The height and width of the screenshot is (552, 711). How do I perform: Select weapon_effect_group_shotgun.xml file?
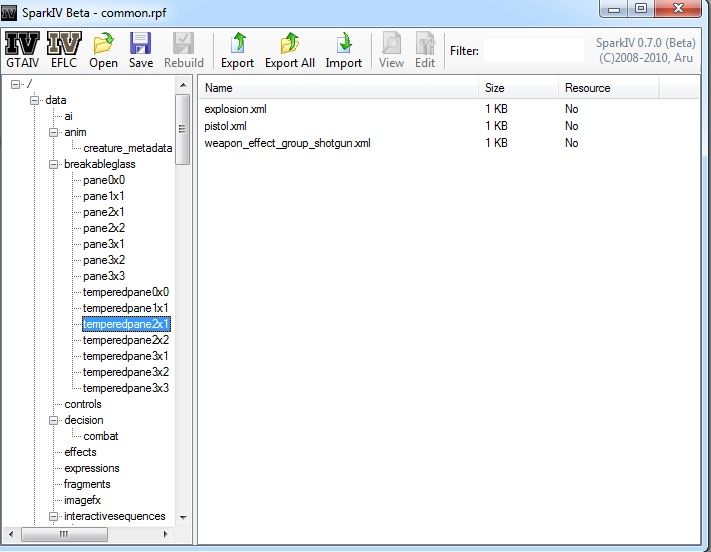(287, 143)
